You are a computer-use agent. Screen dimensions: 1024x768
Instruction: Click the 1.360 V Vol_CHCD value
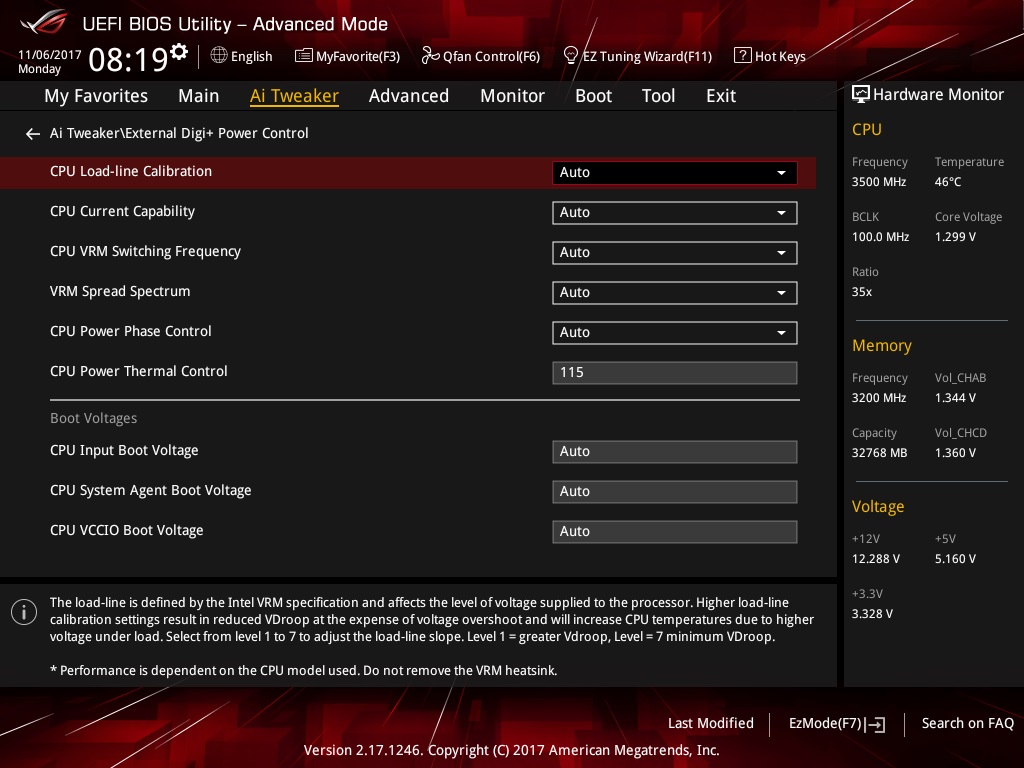(x=955, y=453)
